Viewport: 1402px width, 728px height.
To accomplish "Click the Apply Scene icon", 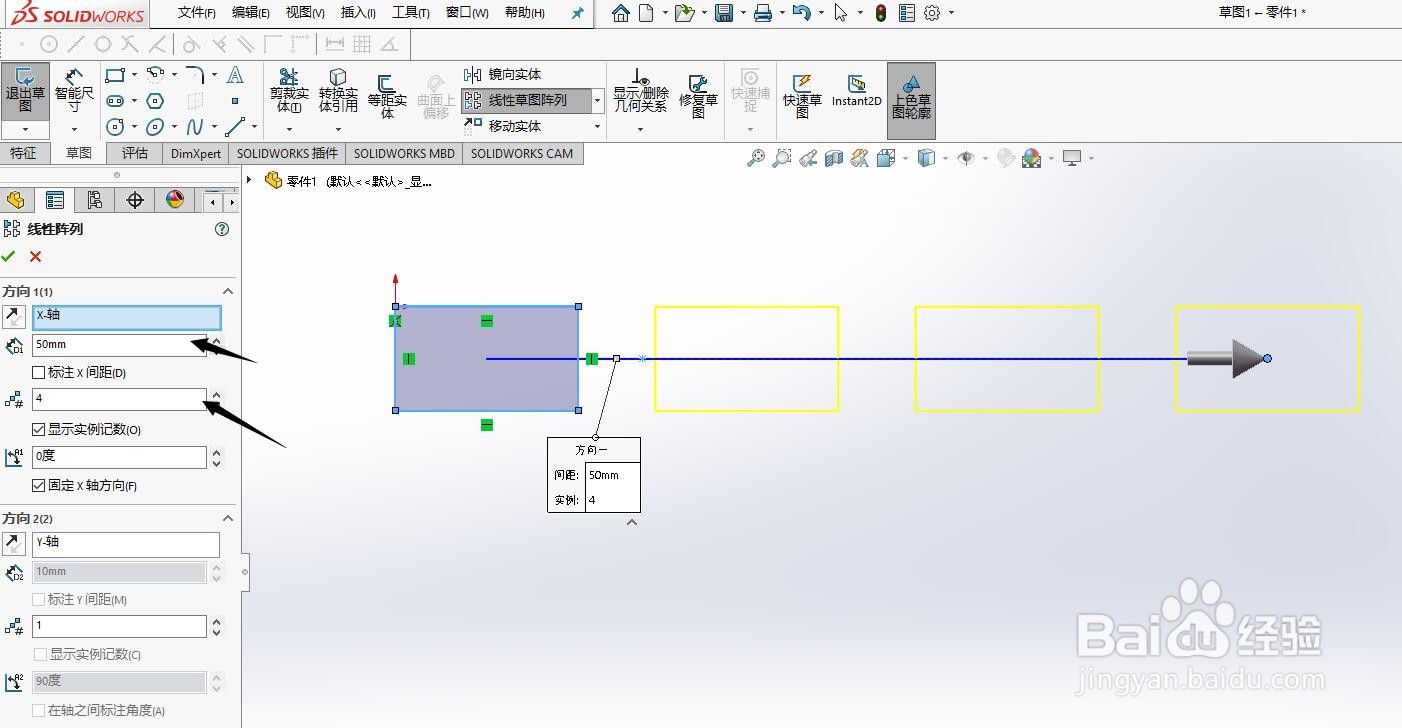I will [x=1032, y=158].
